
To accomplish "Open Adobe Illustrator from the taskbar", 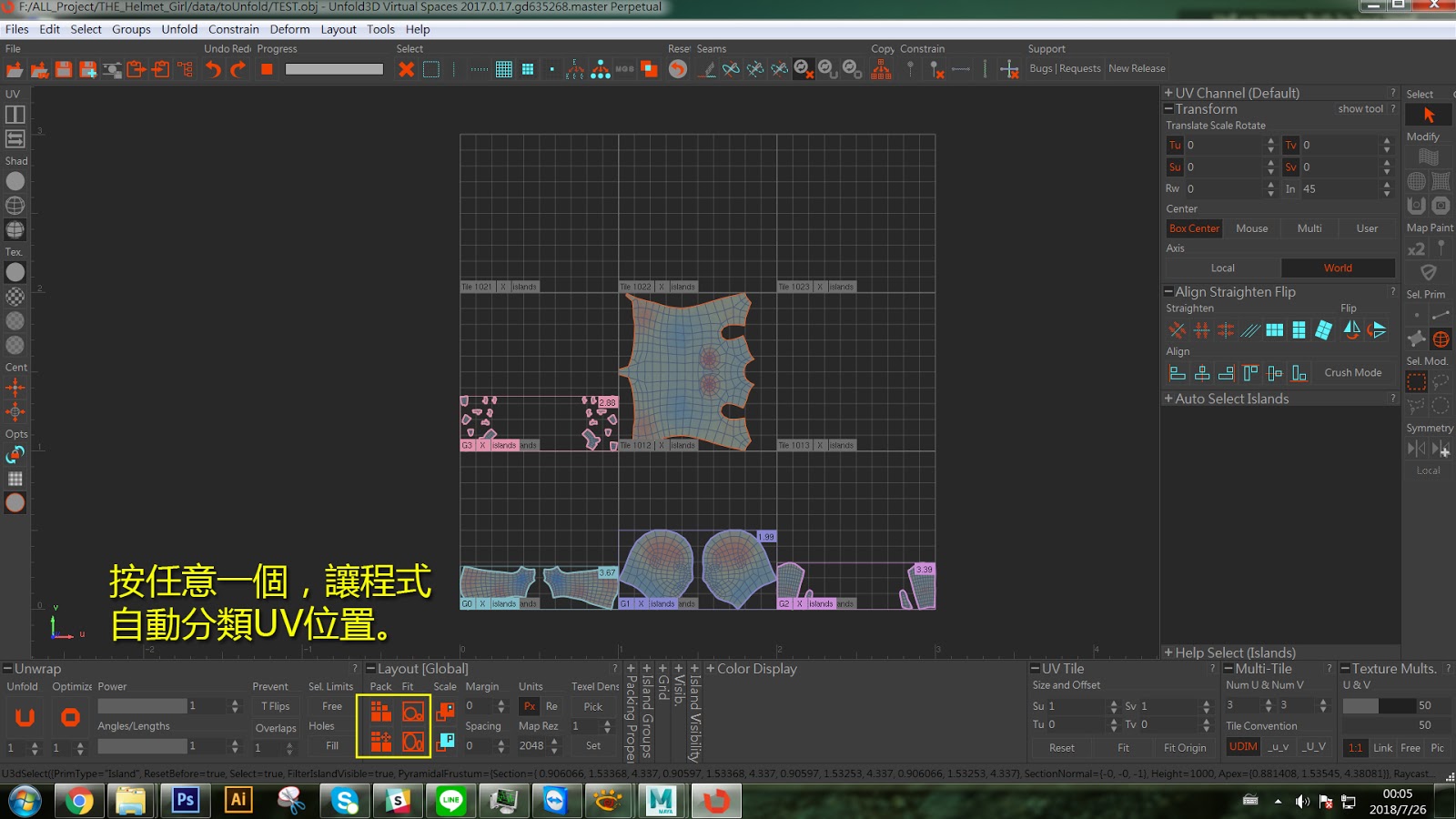I will coord(238,800).
